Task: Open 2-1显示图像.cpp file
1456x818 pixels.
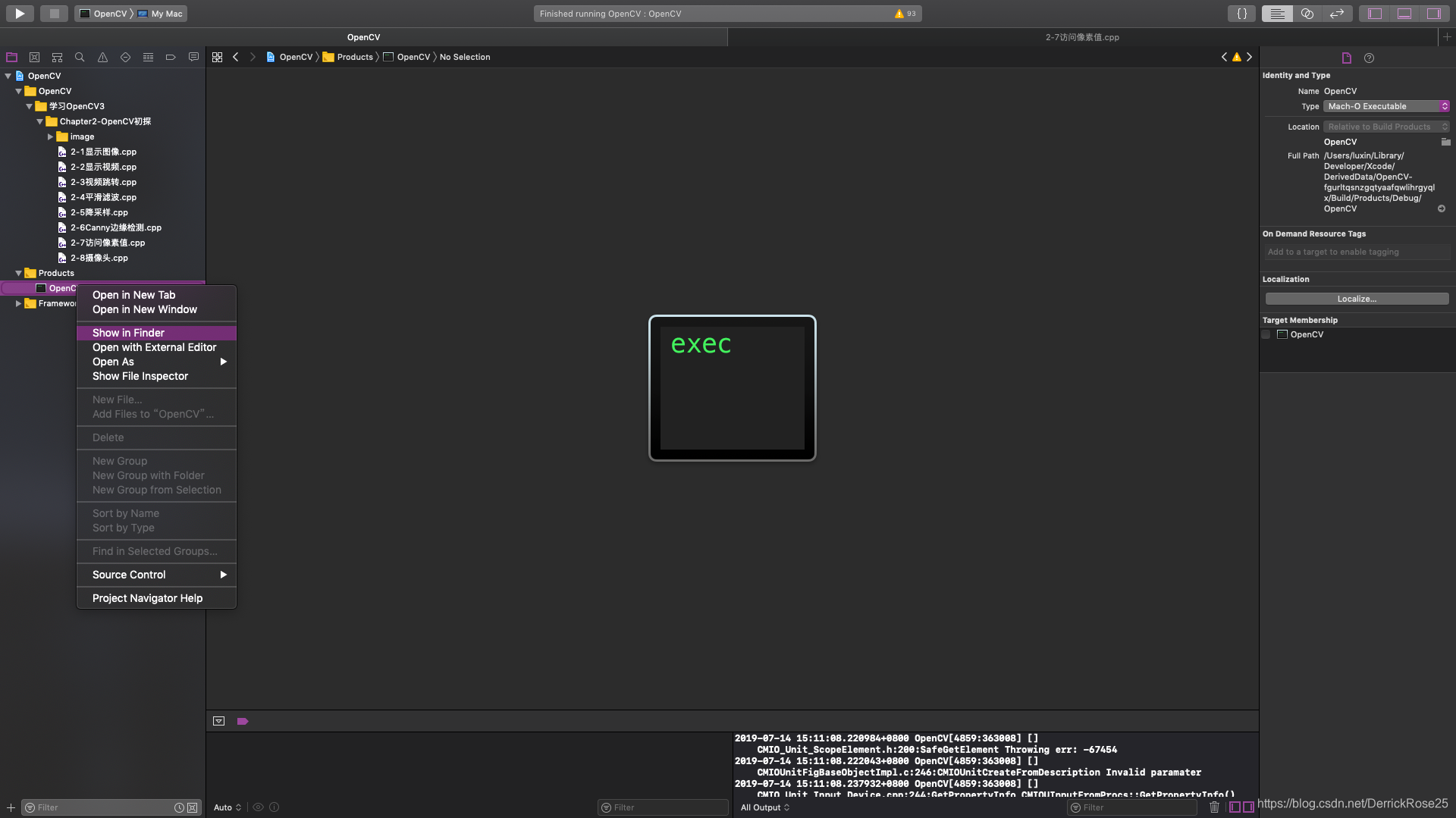Action: (x=102, y=152)
